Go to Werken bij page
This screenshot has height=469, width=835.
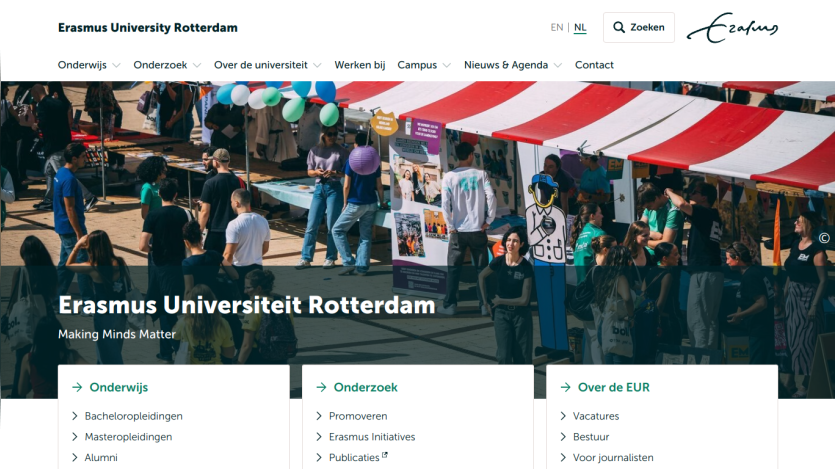359,65
